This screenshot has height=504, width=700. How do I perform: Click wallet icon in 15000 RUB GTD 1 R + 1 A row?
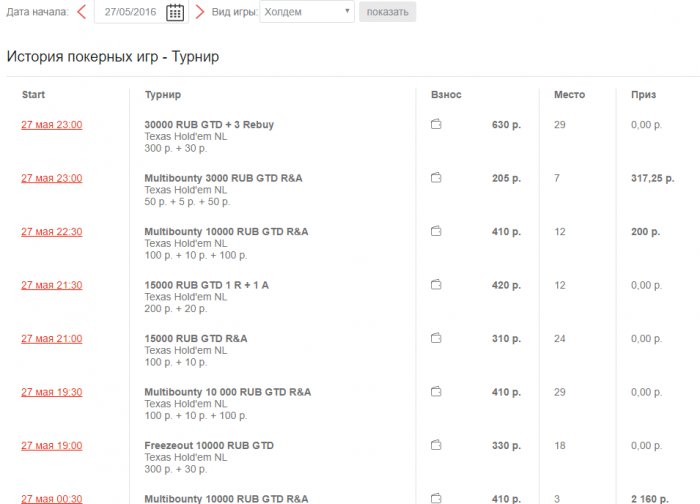coord(436,285)
